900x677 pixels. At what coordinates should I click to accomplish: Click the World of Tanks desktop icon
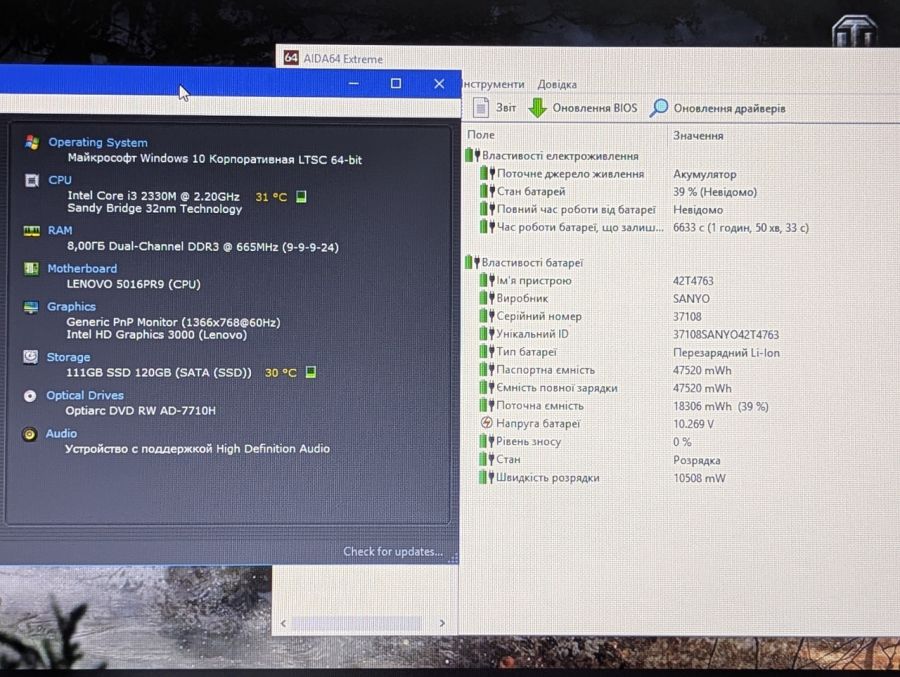click(x=855, y=32)
